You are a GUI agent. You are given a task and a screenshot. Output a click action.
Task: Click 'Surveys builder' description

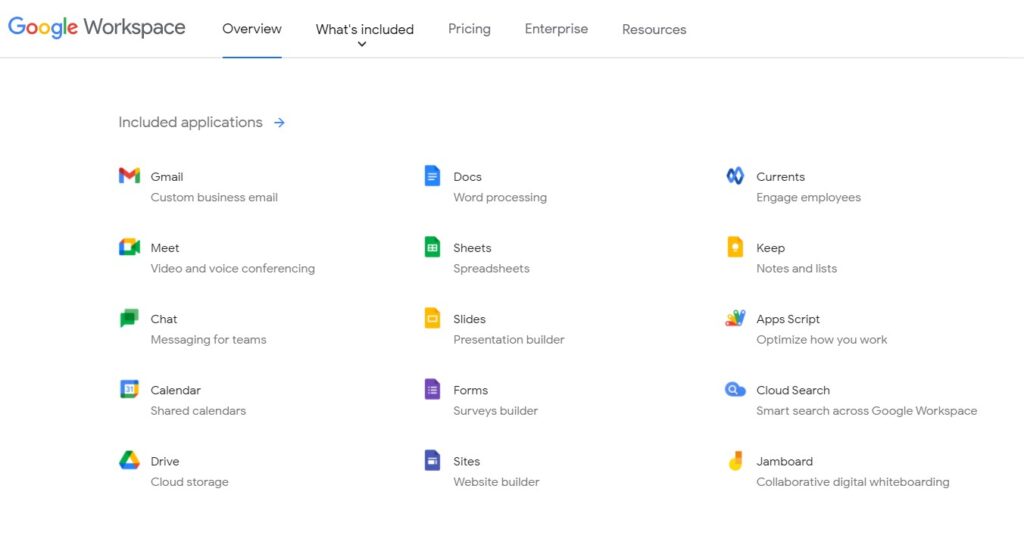496,411
